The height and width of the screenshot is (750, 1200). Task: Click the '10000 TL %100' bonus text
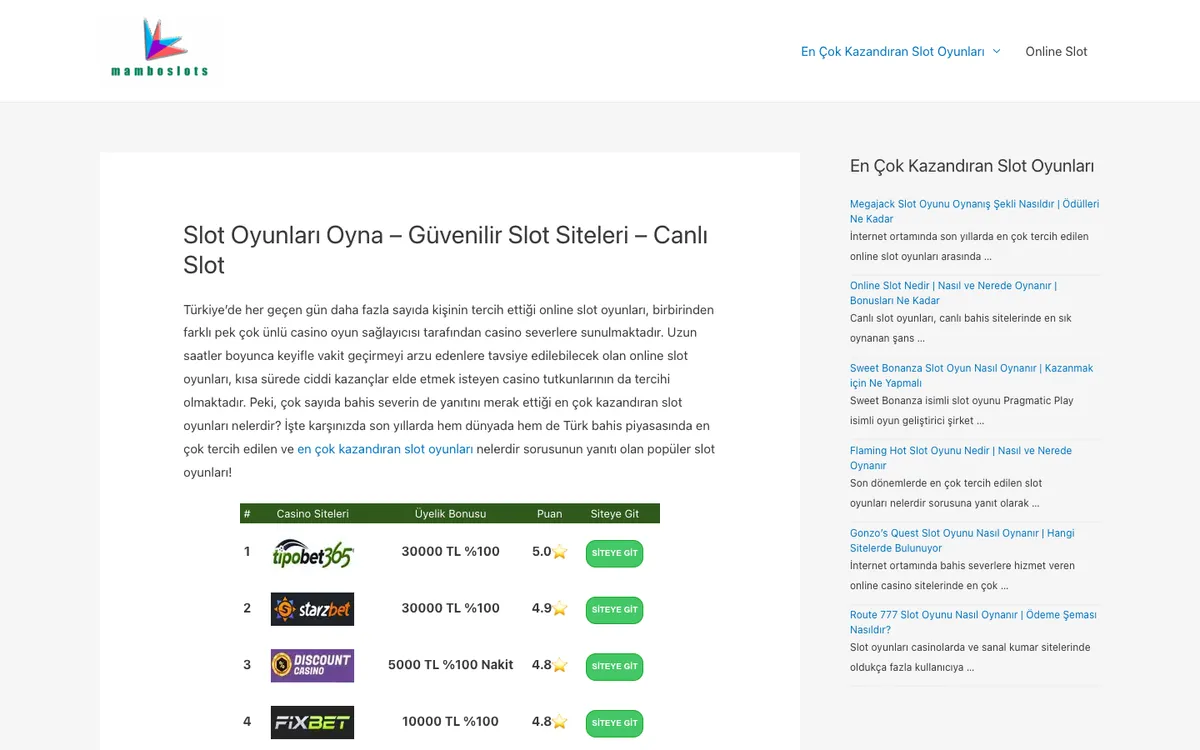(x=450, y=722)
